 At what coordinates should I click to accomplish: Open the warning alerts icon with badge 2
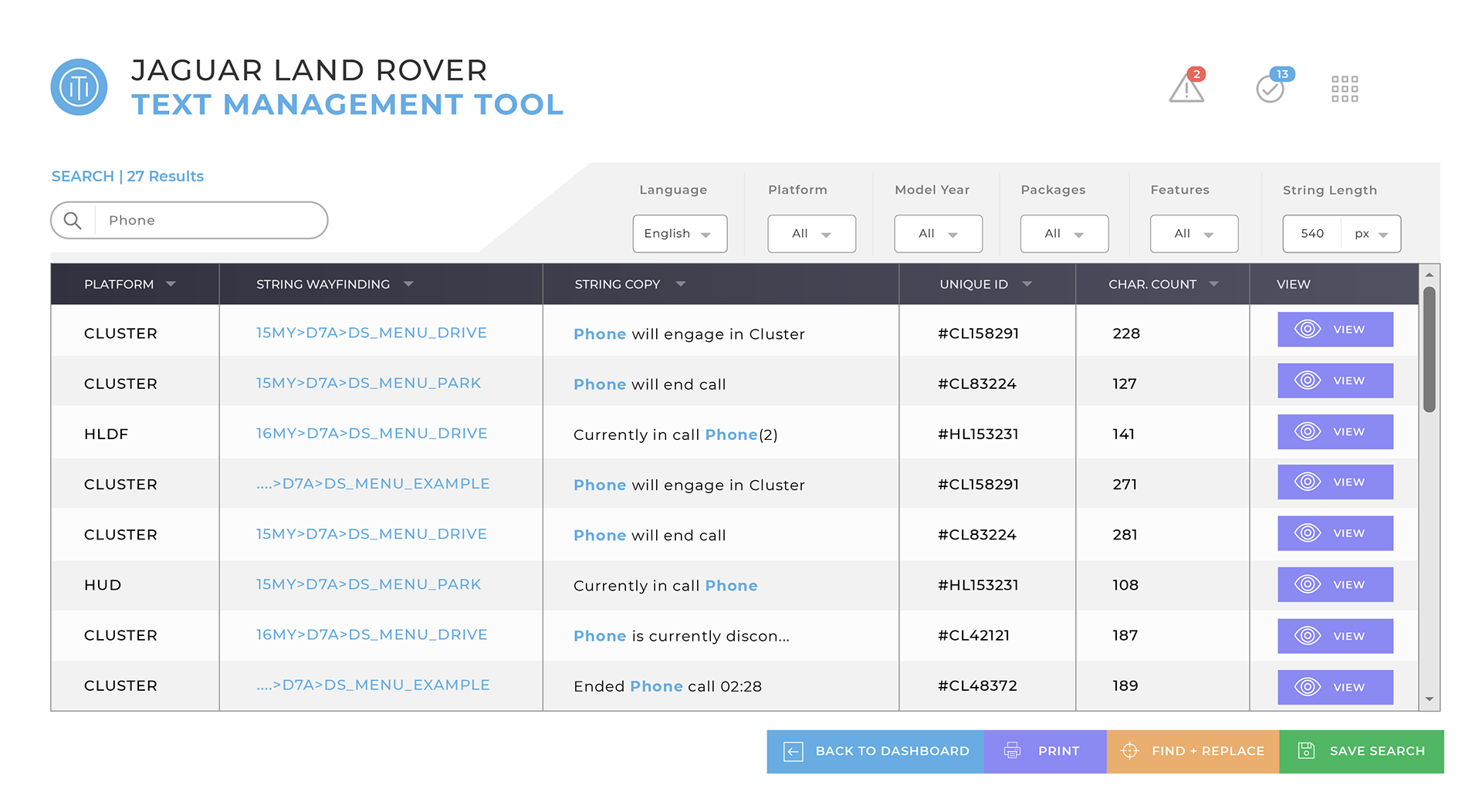[x=1187, y=86]
